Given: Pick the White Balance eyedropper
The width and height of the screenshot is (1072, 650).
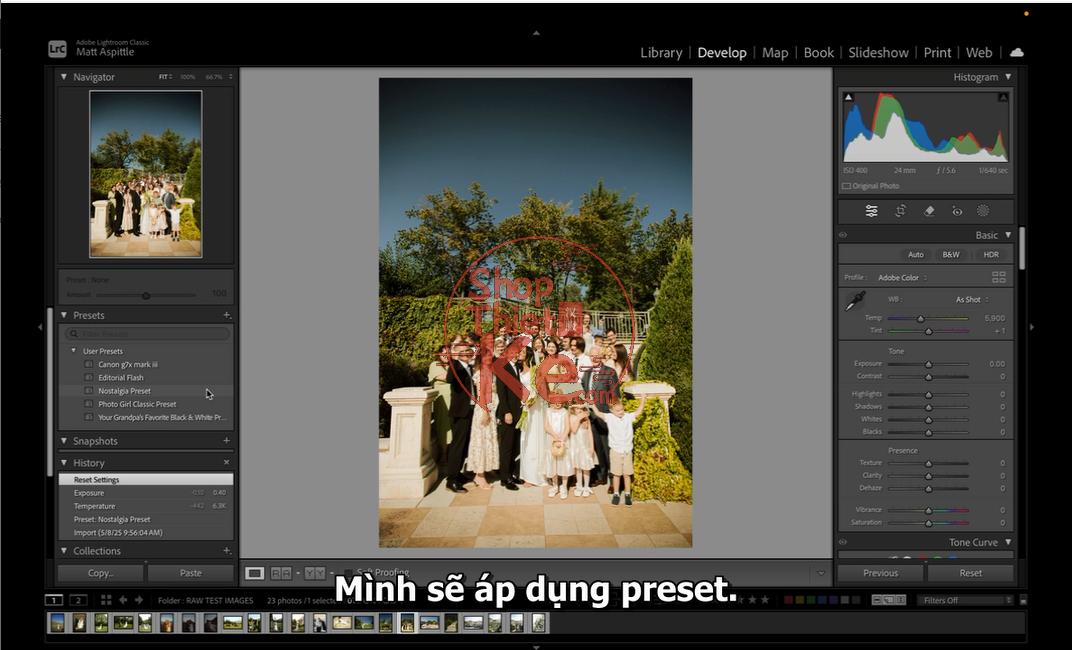Looking at the screenshot, I should click(854, 300).
